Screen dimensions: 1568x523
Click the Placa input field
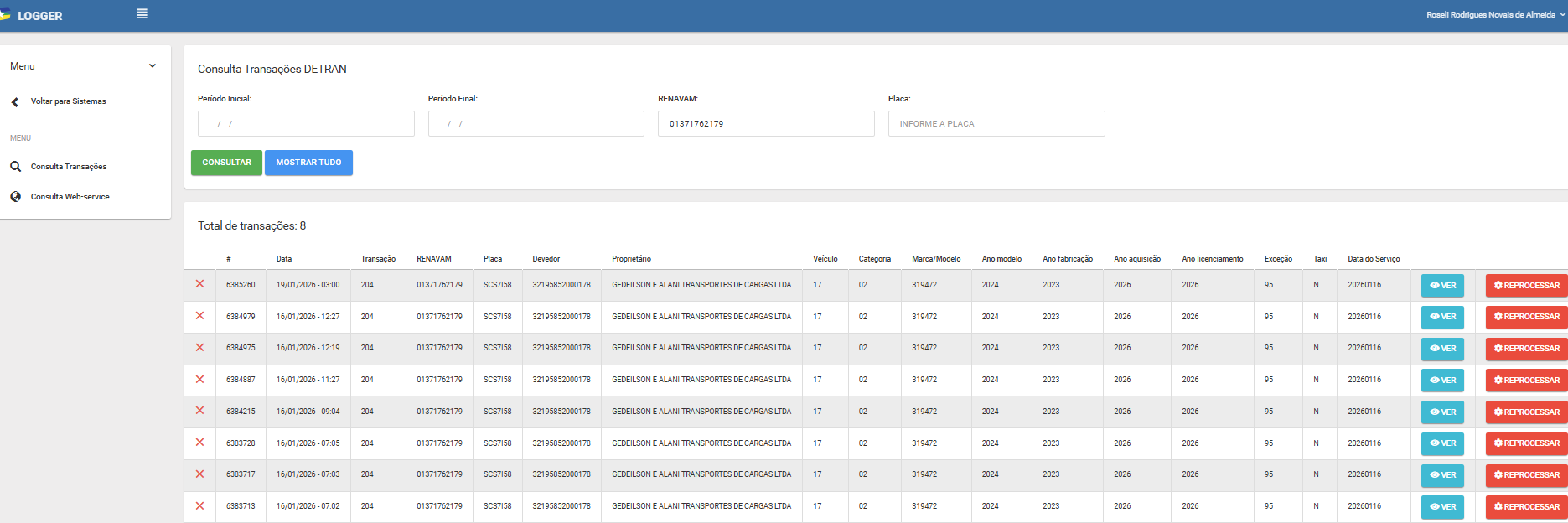[996, 124]
